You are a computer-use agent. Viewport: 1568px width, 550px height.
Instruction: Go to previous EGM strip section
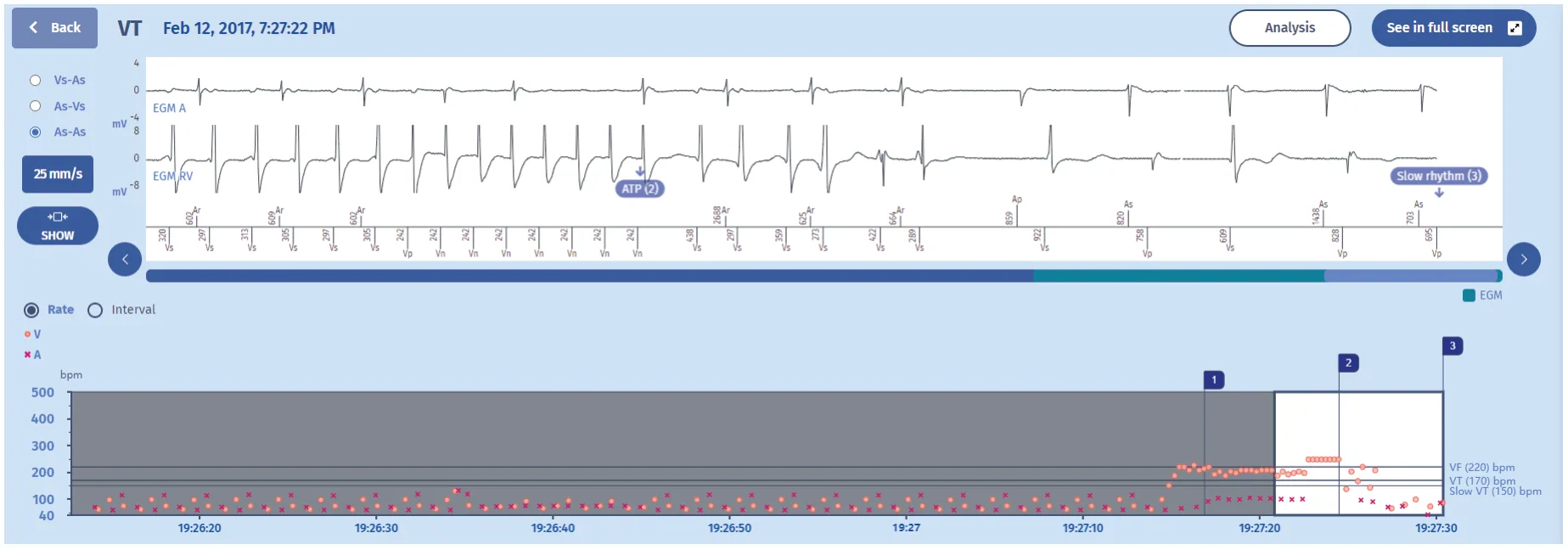tap(125, 260)
